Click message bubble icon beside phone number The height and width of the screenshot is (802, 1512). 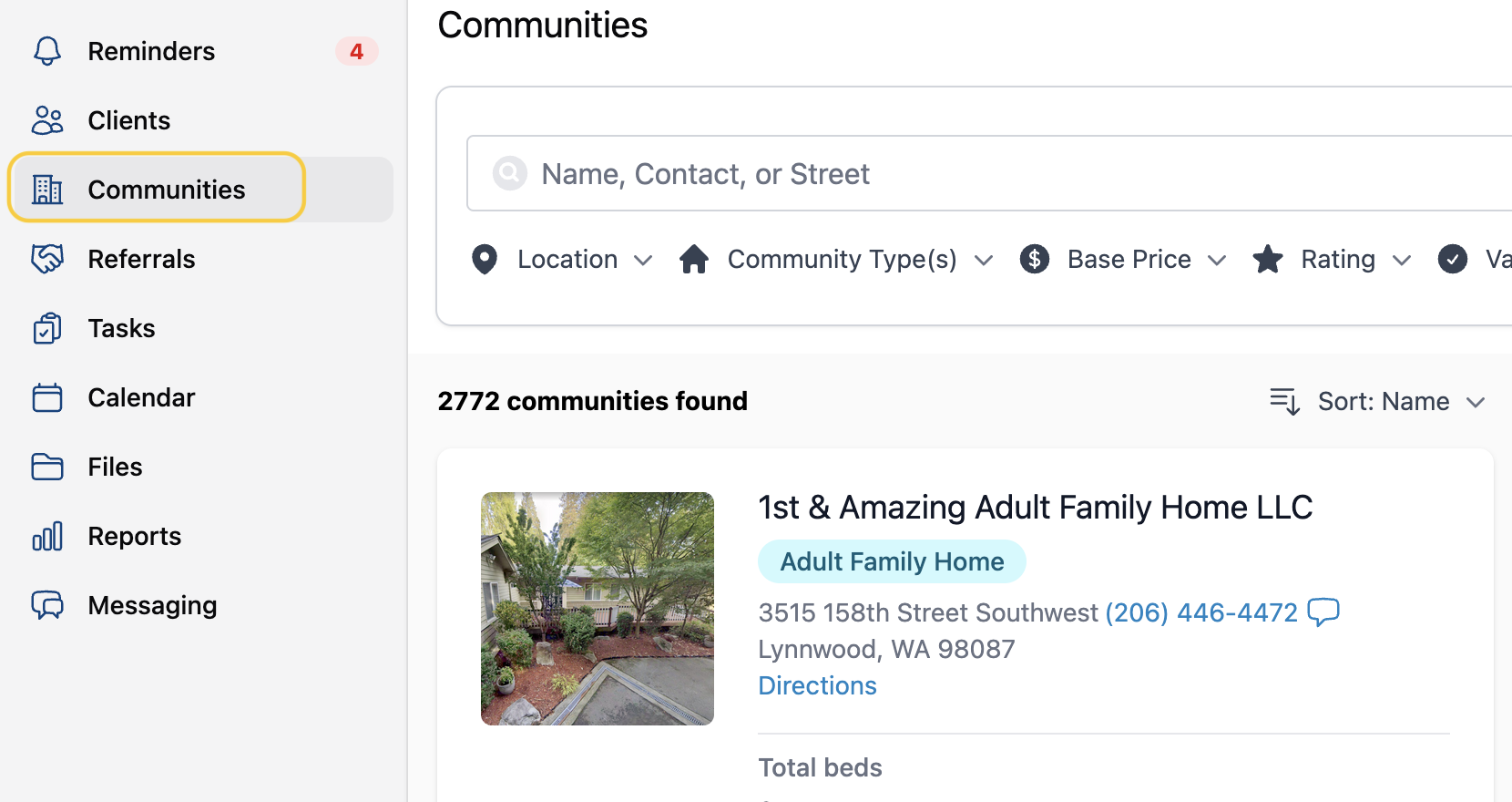pos(1323,612)
